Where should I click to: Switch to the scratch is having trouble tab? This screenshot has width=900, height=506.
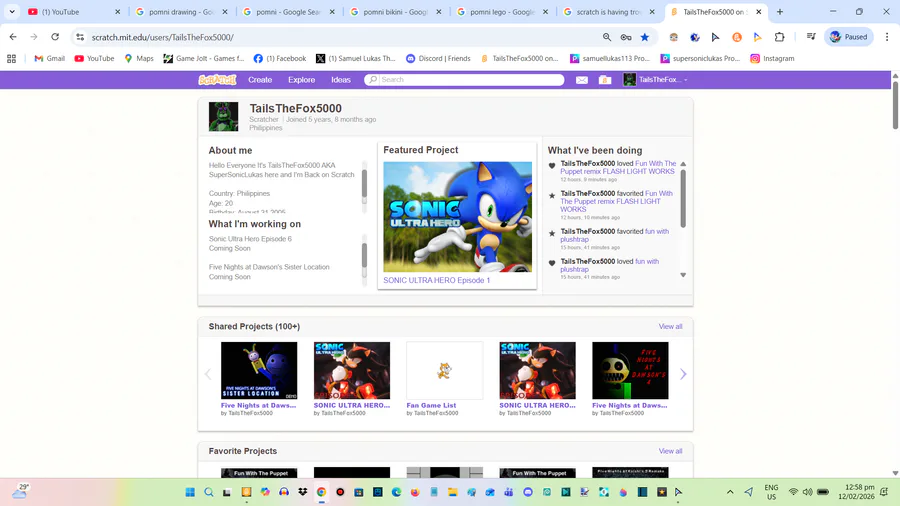609,11
